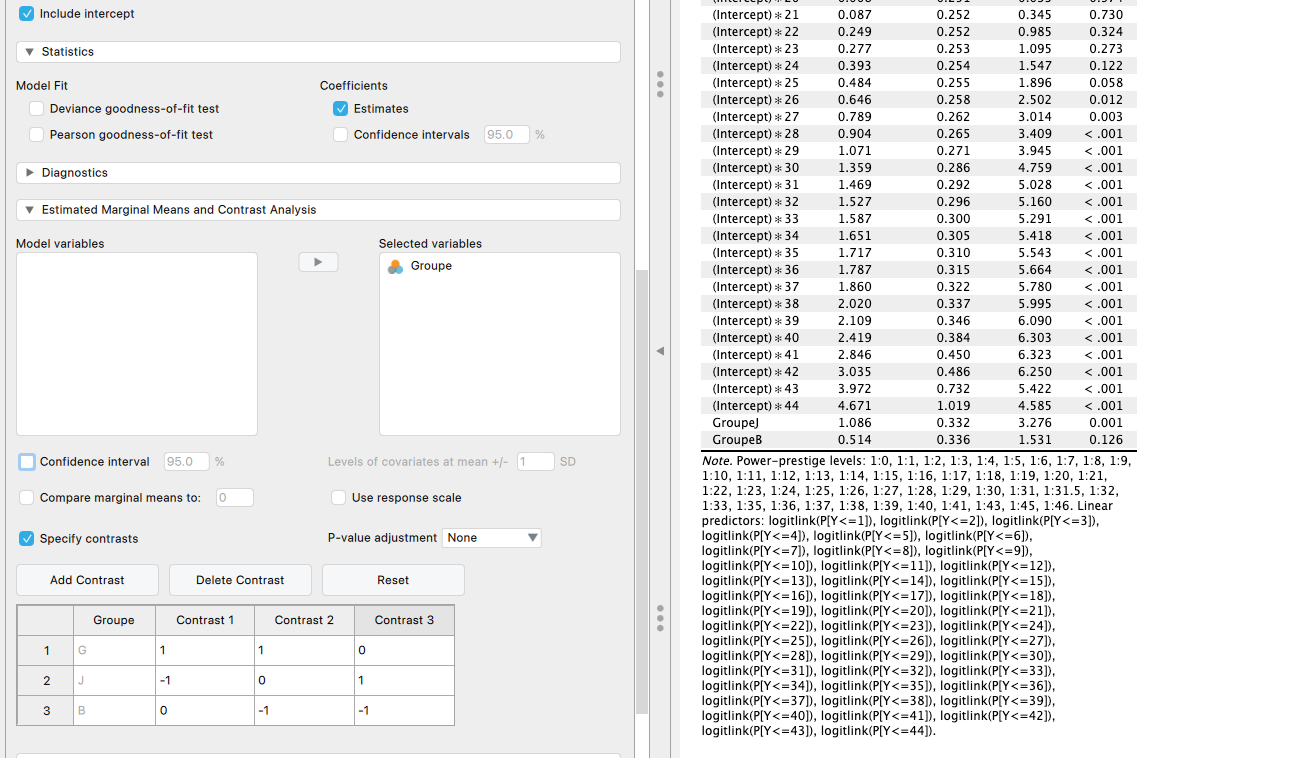Click the arrow button between variable lists

tap(318, 262)
